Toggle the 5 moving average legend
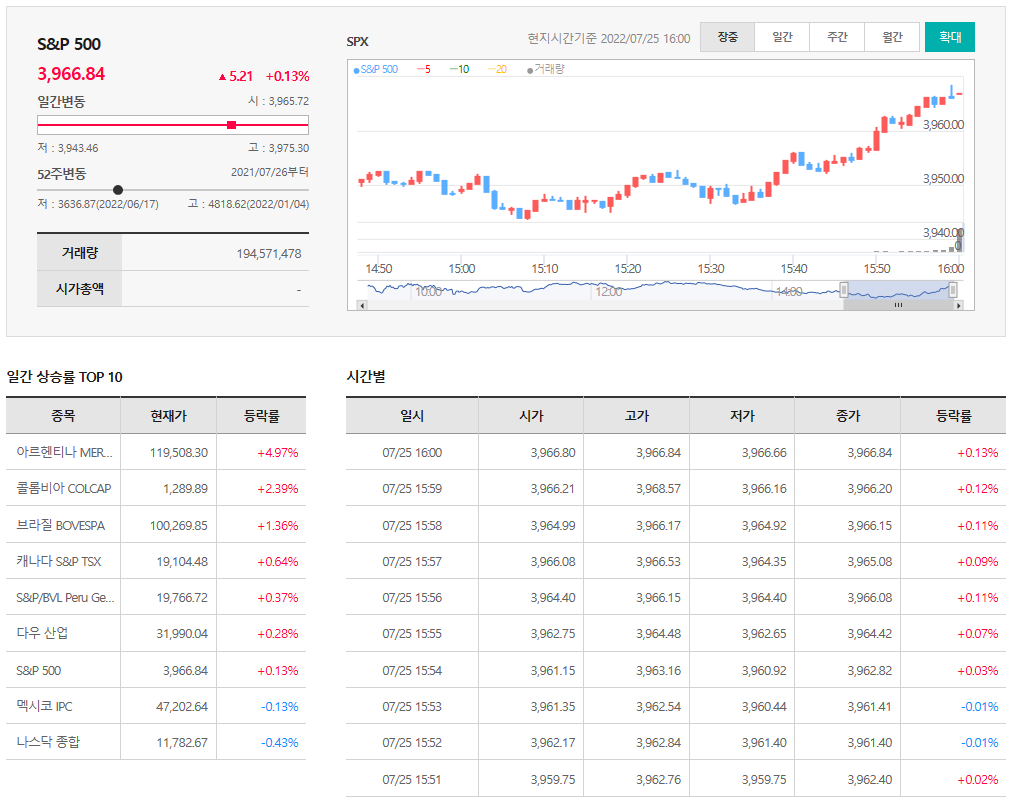This screenshot has width=1014, height=806. [x=424, y=69]
